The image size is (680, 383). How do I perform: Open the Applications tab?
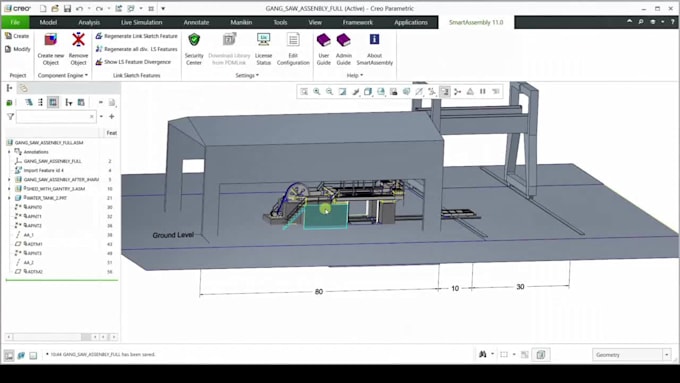click(411, 22)
